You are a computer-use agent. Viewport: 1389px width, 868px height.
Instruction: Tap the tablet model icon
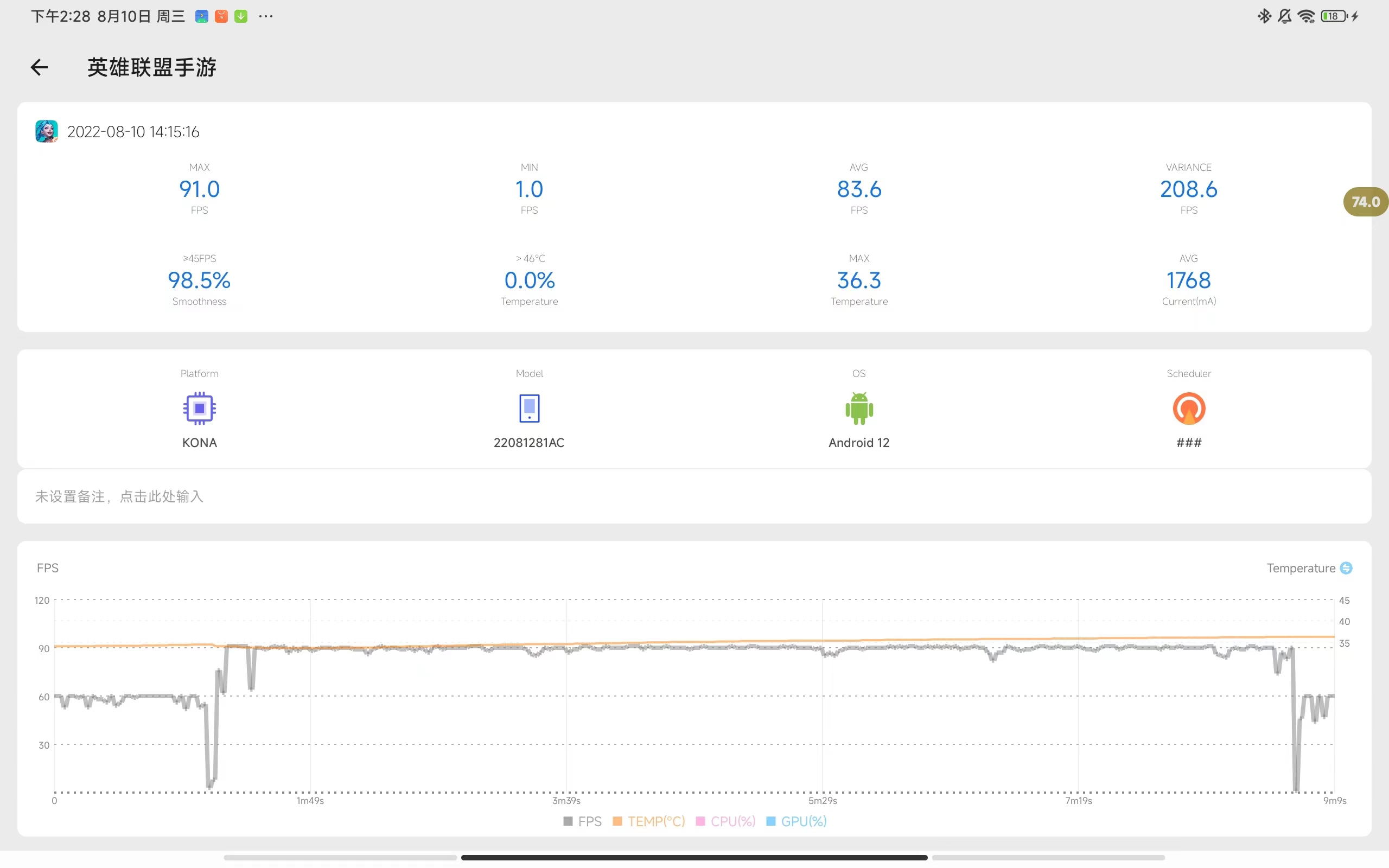pyautogui.click(x=528, y=408)
